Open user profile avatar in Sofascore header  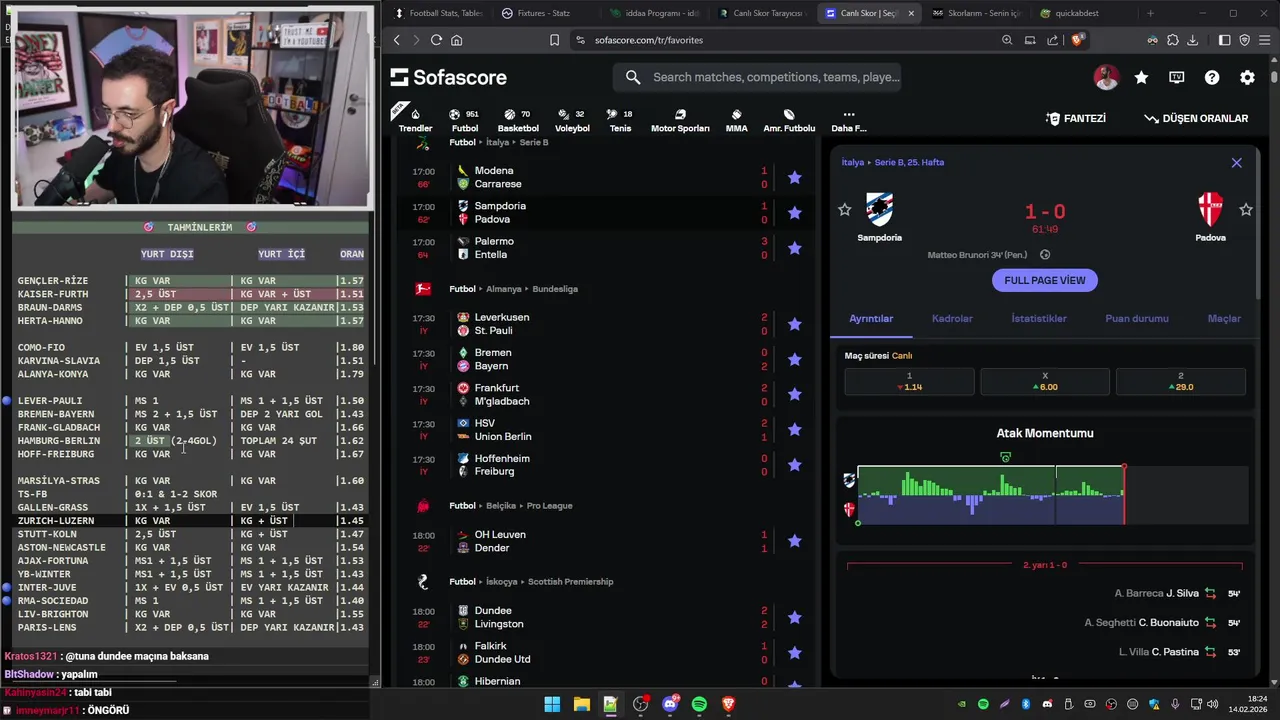[x=1106, y=77]
